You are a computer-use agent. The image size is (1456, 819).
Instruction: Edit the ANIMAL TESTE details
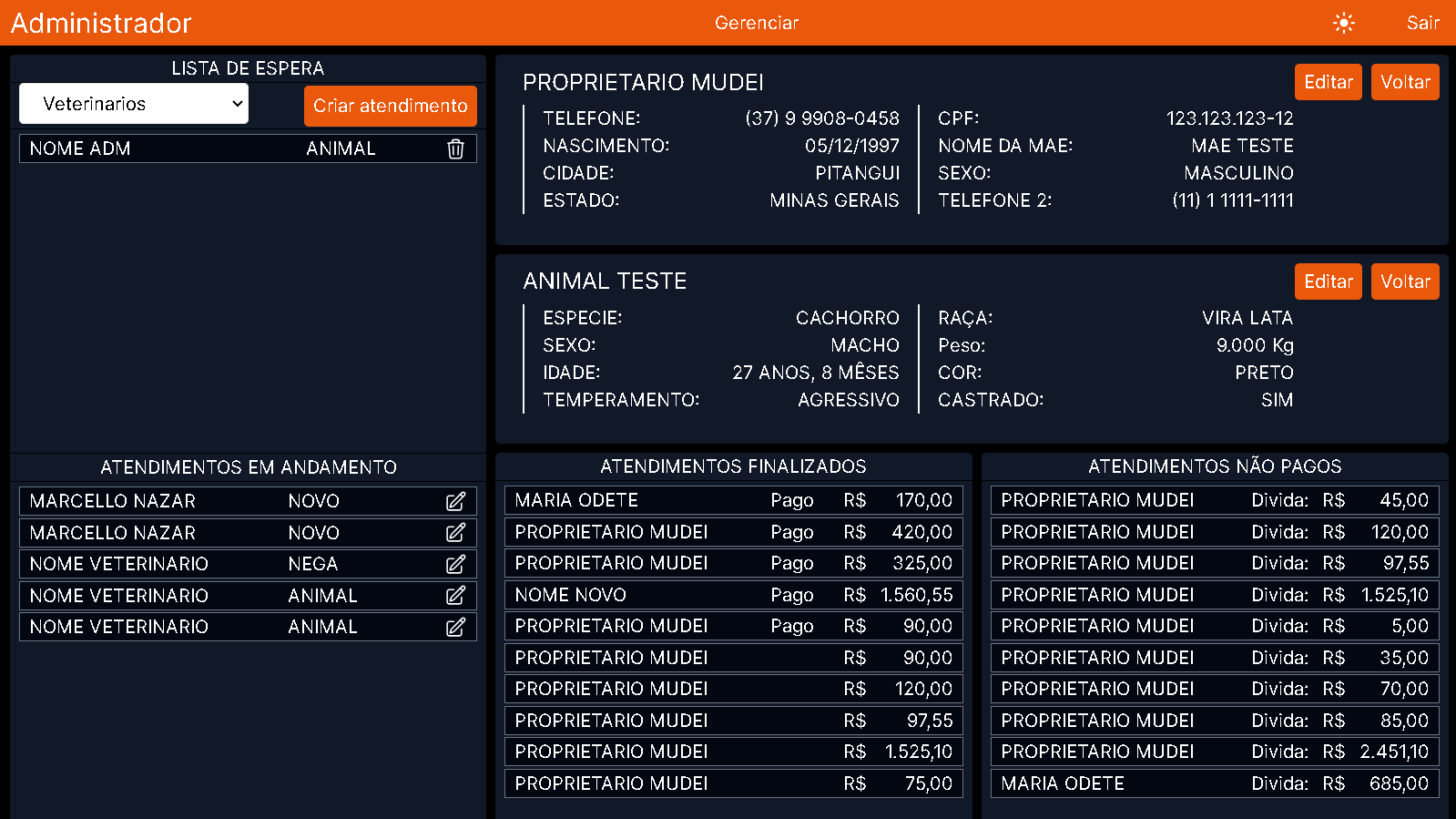click(1328, 282)
